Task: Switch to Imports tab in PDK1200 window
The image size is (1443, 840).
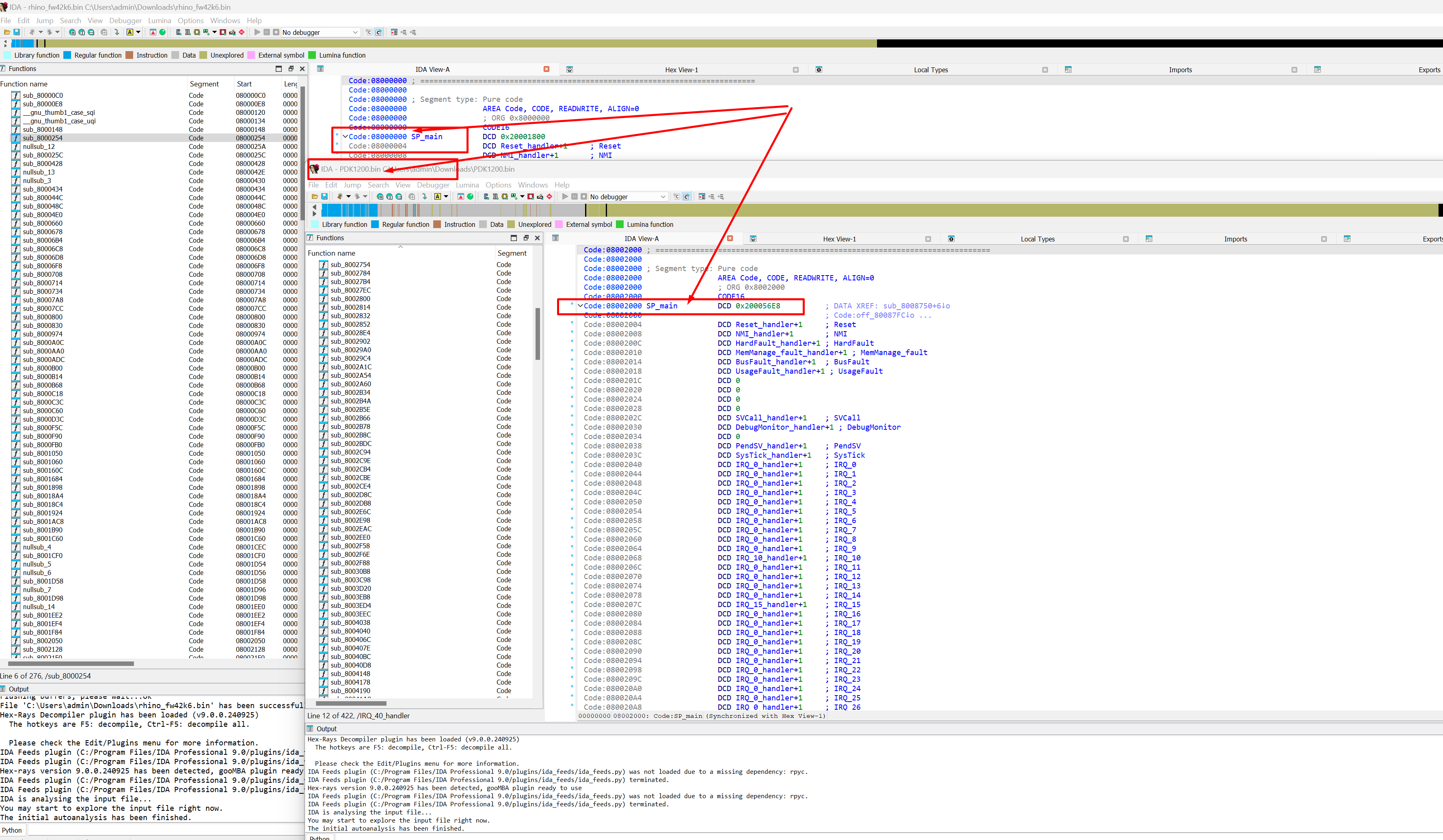Action: 1235,239
